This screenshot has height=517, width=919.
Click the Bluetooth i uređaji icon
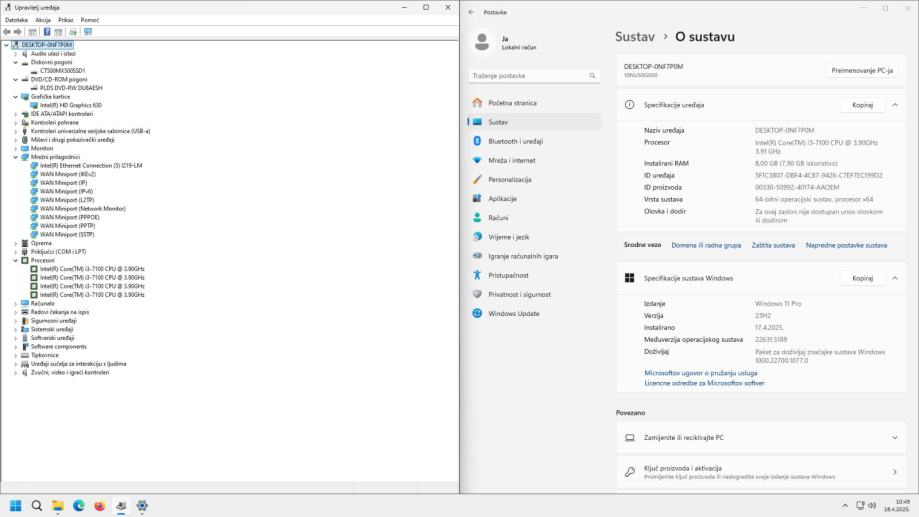point(477,141)
